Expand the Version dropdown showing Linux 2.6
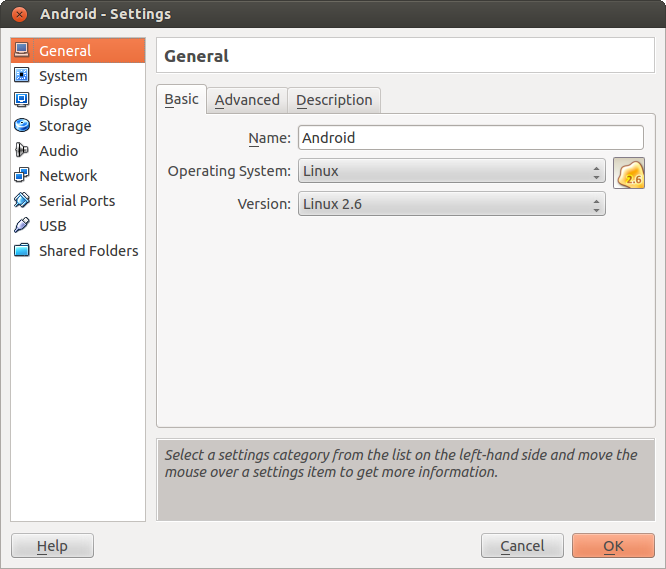The width and height of the screenshot is (666, 569). pyautogui.click(x=451, y=205)
